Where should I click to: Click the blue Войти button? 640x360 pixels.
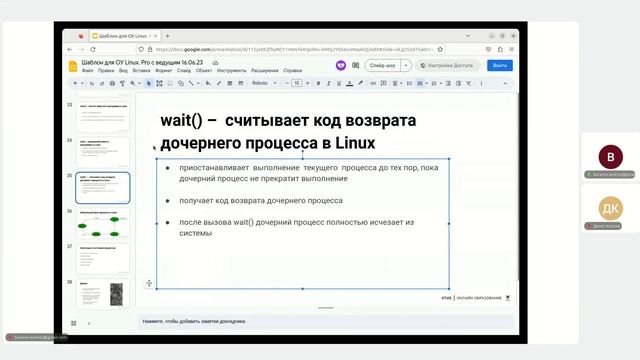coord(500,65)
